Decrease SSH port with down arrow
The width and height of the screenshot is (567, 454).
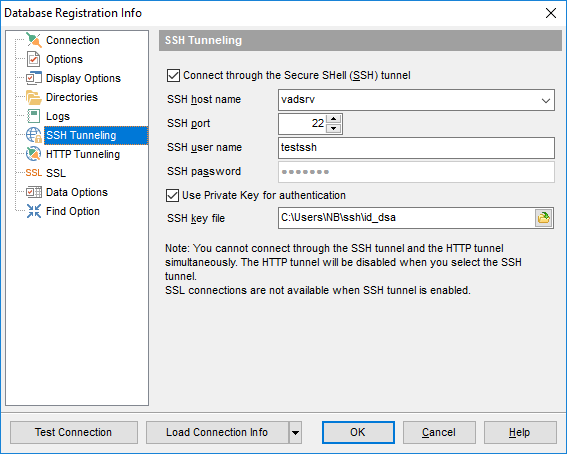(333, 128)
